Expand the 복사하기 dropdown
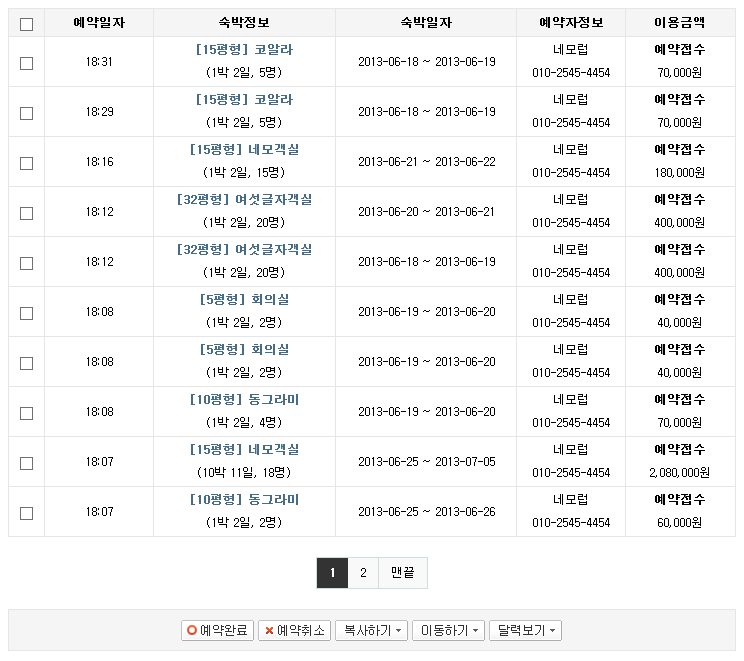Image resolution: width=744 pixels, height=661 pixels. 371,631
